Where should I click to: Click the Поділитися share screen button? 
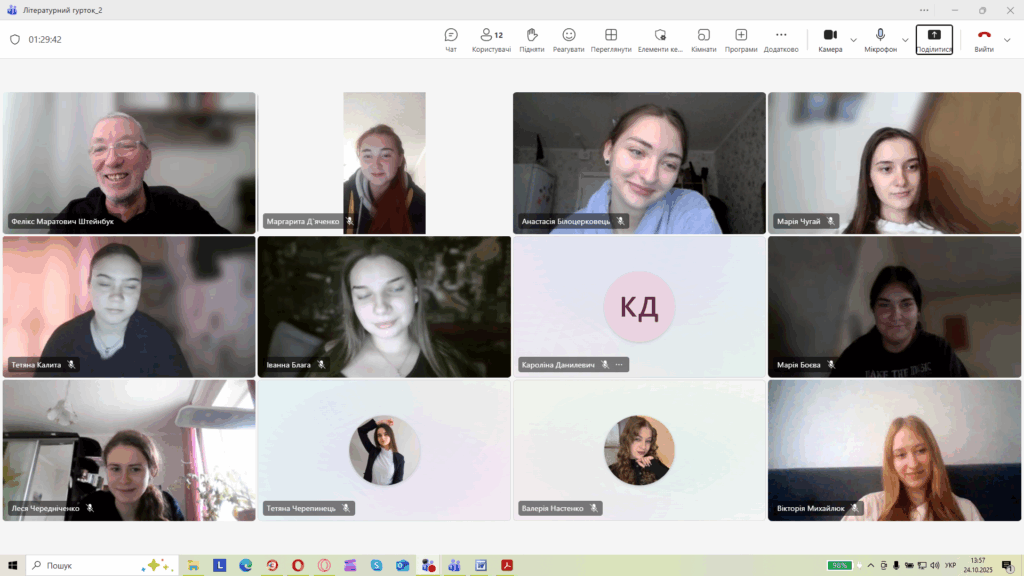(934, 39)
